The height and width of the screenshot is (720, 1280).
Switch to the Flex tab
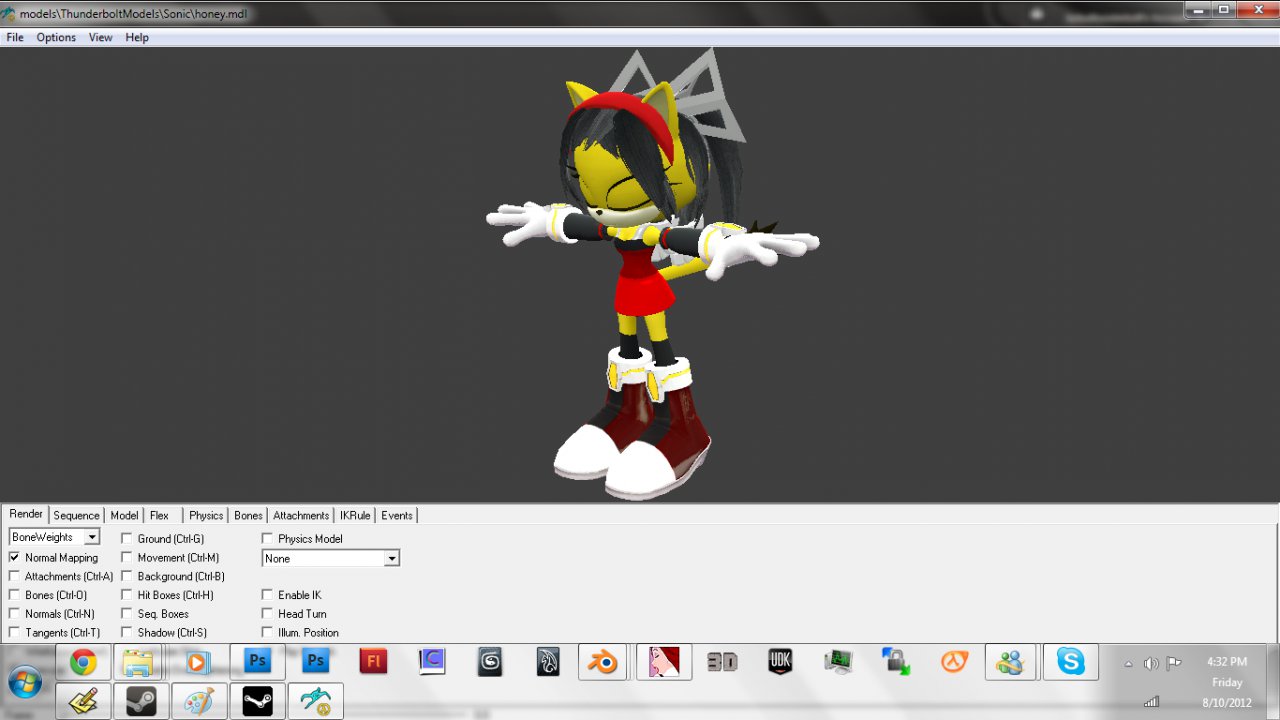(160, 515)
